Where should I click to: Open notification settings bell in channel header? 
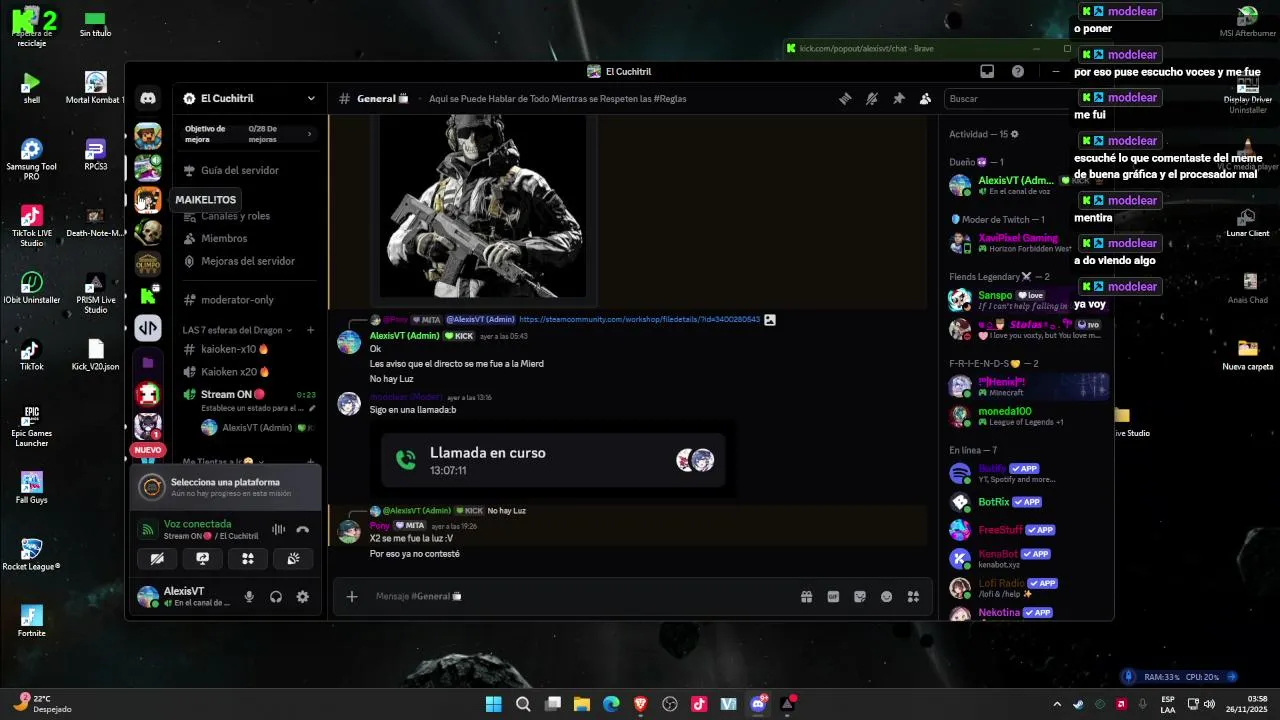tap(872, 99)
